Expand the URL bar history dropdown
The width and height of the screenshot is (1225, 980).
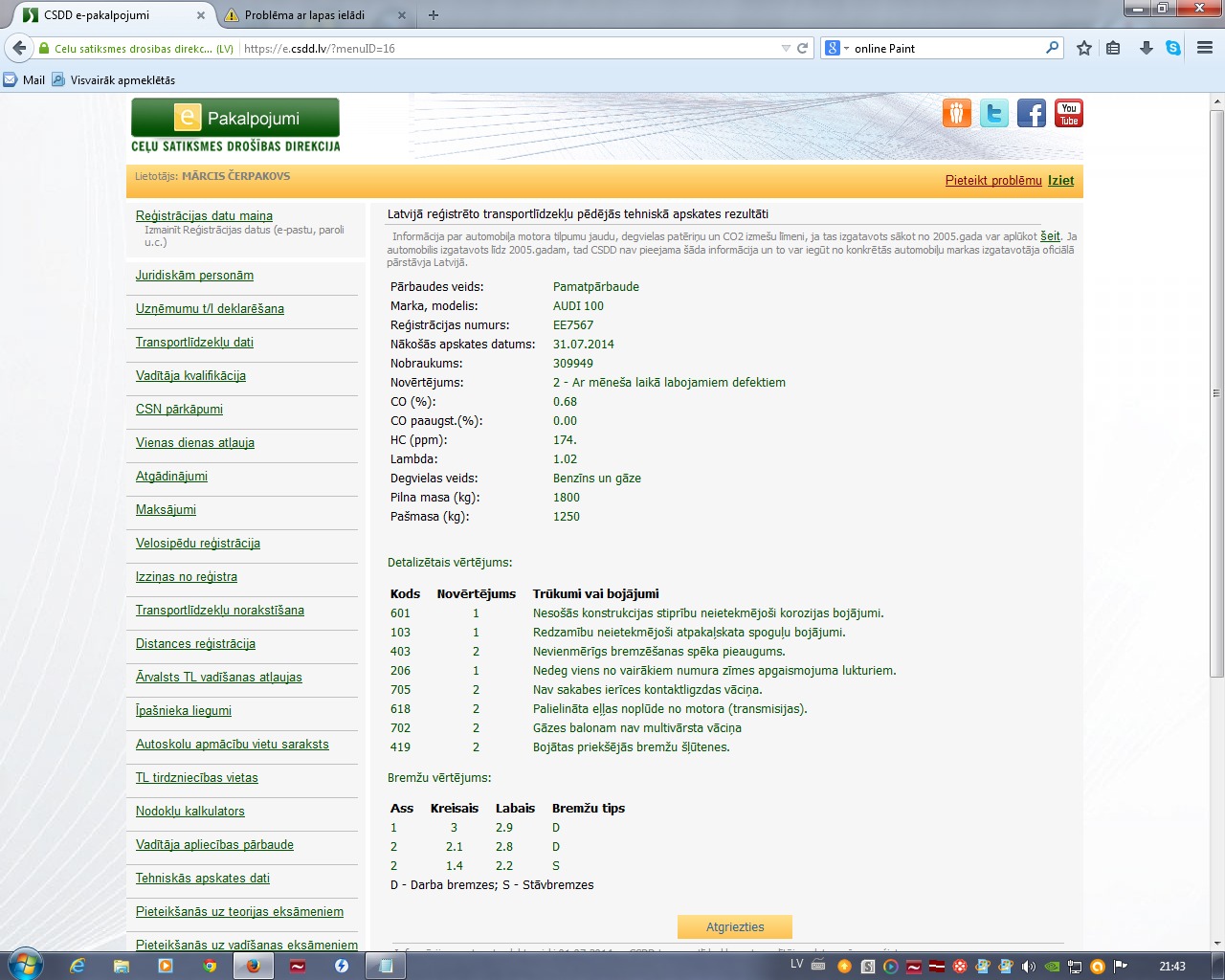click(x=786, y=48)
